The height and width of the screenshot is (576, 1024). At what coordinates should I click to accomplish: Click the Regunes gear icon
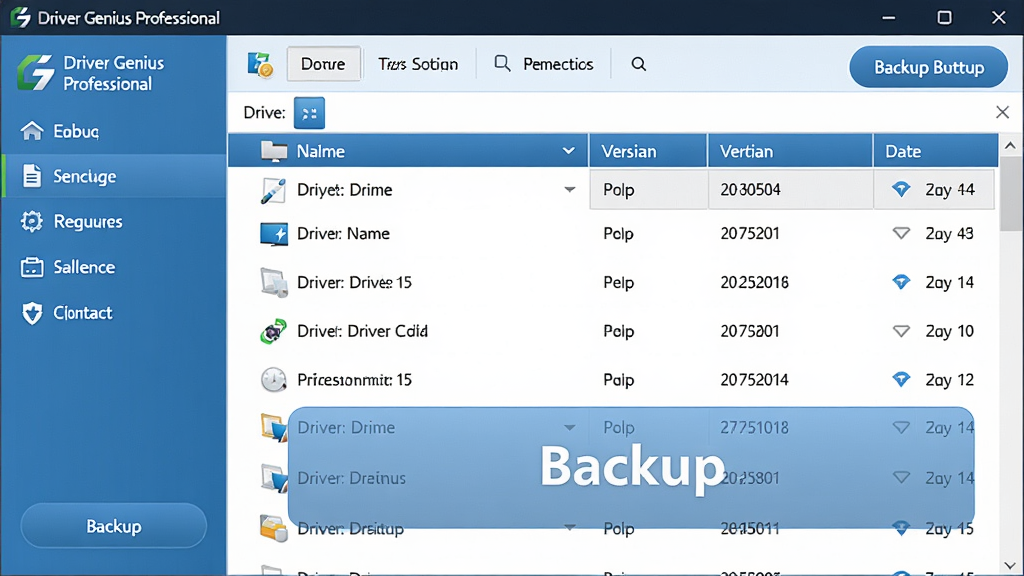pyautogui.click(x=31, y=221)
